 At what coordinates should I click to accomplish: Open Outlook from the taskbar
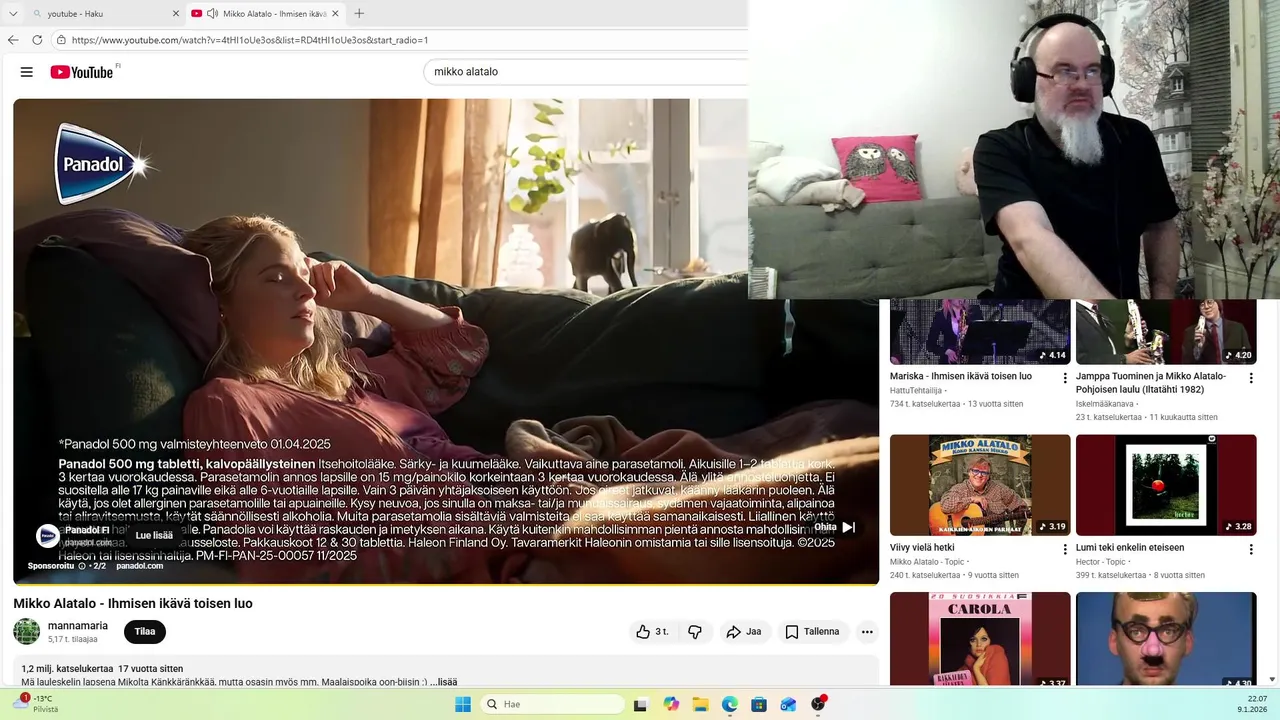pos(788,704)
